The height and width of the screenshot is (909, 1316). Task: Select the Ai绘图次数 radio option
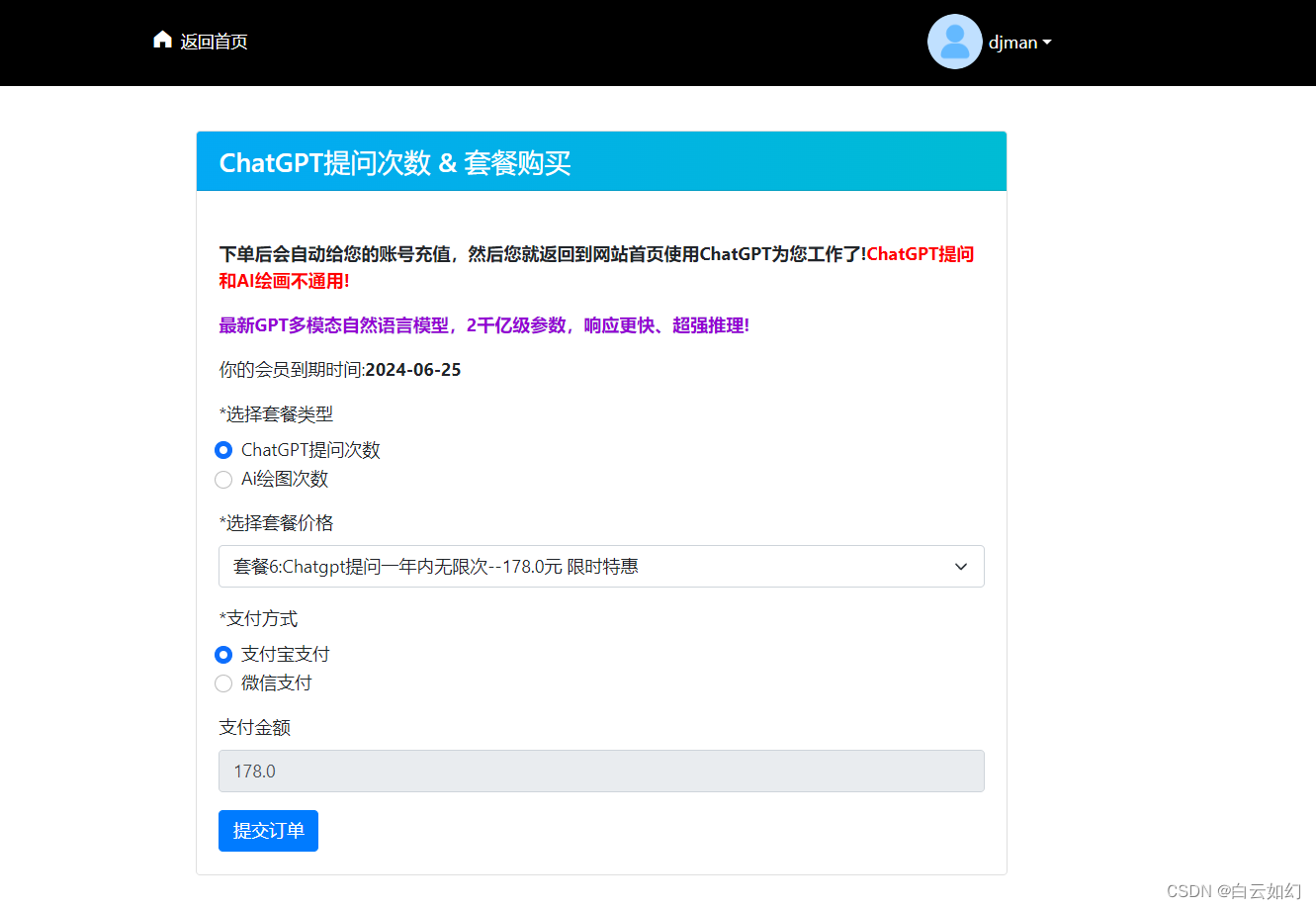[223, 480]
